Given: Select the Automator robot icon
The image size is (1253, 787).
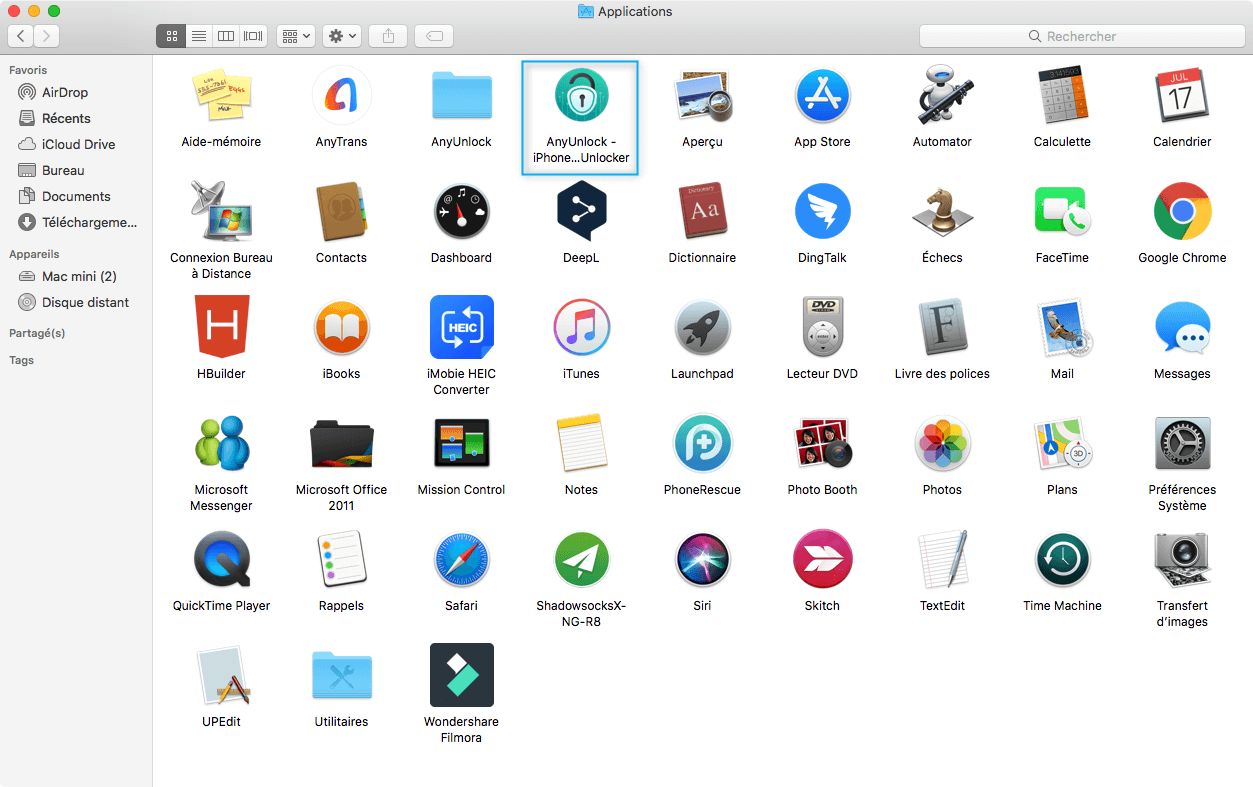Looking at the screenshot, I should pos(942,97).
